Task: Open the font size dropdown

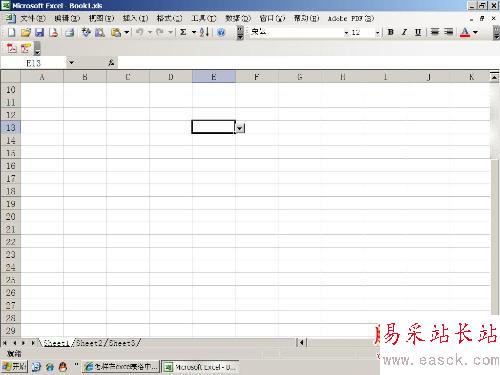Action: [377, 32]
